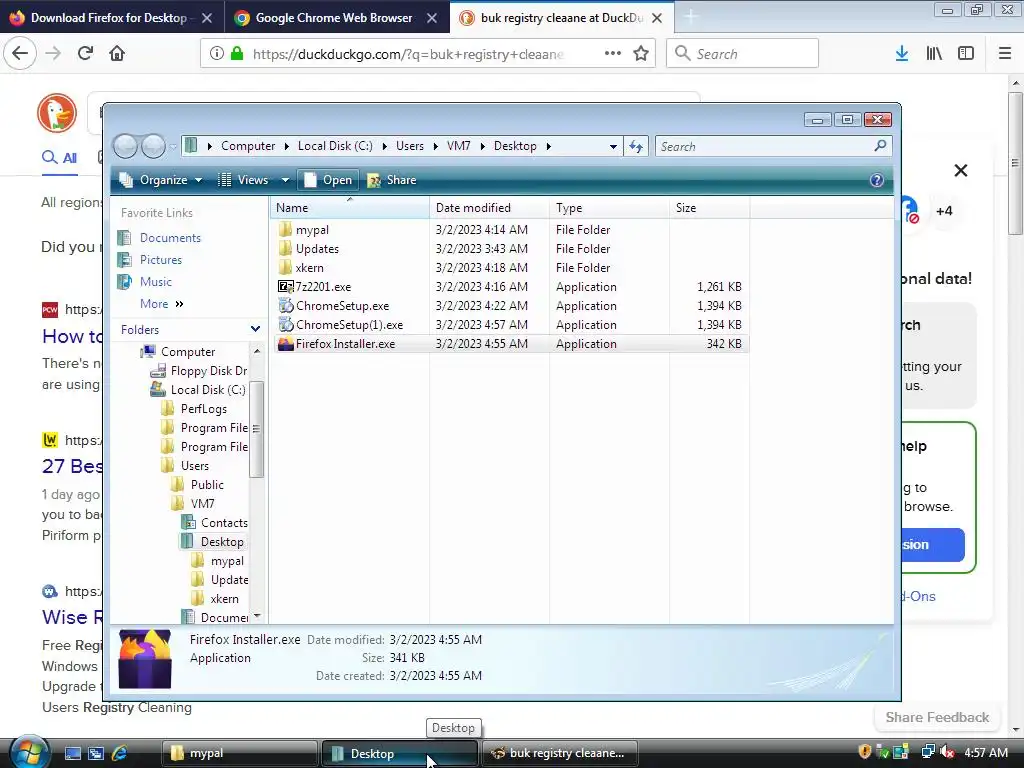Screen dimensions: 1024x768
Task: Open Documents favorite link
Action: coord(170,238)
